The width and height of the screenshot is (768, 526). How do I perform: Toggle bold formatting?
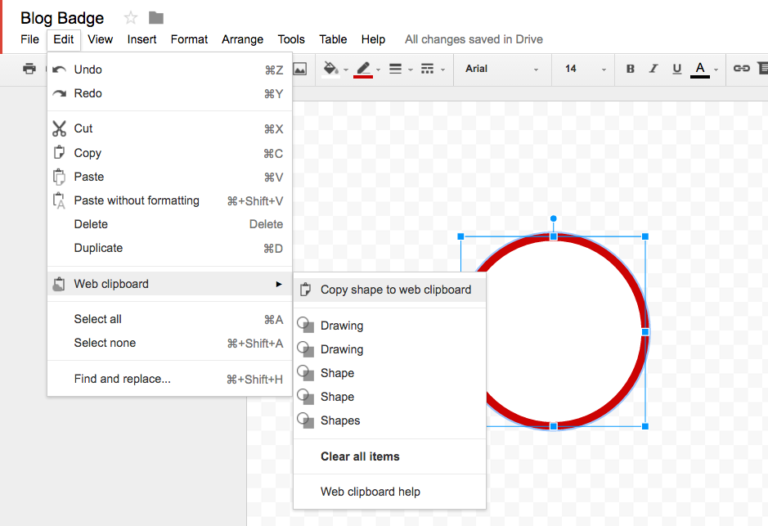click(630, 69)
